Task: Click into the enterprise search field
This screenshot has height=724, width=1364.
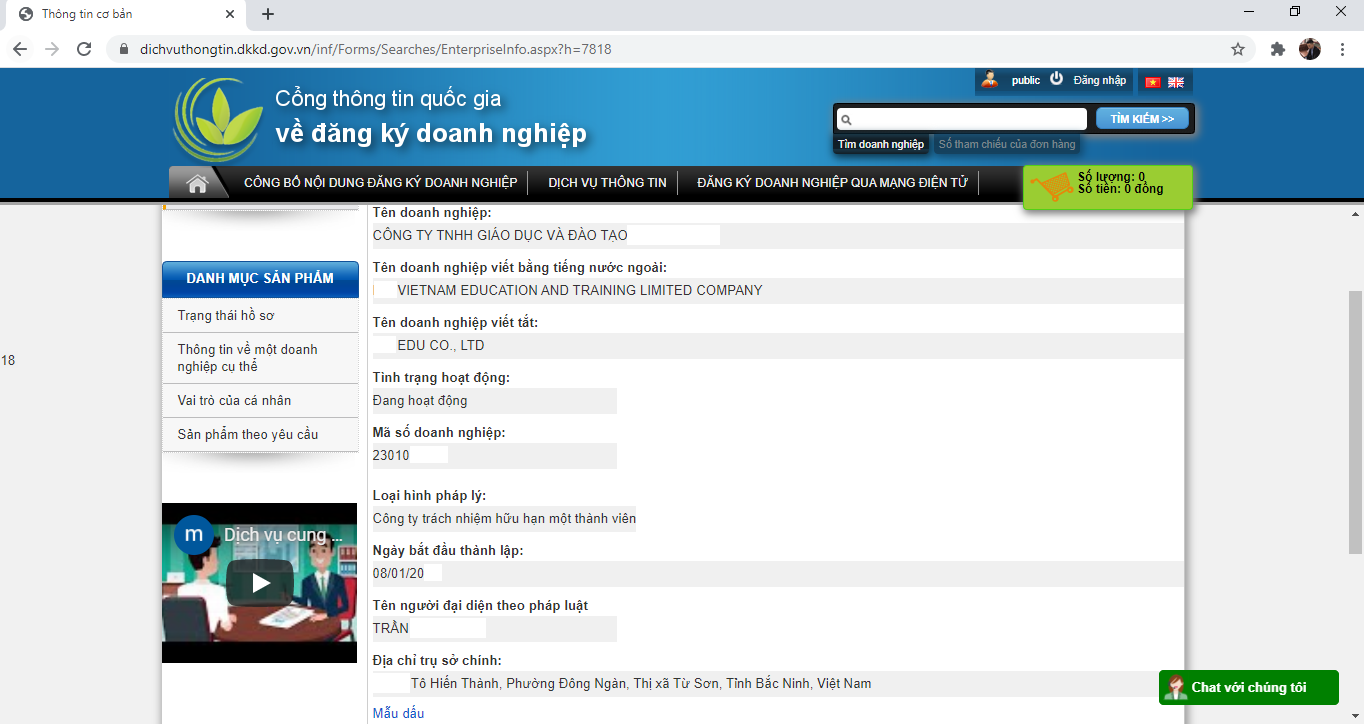Action: (x=962, y=119)
